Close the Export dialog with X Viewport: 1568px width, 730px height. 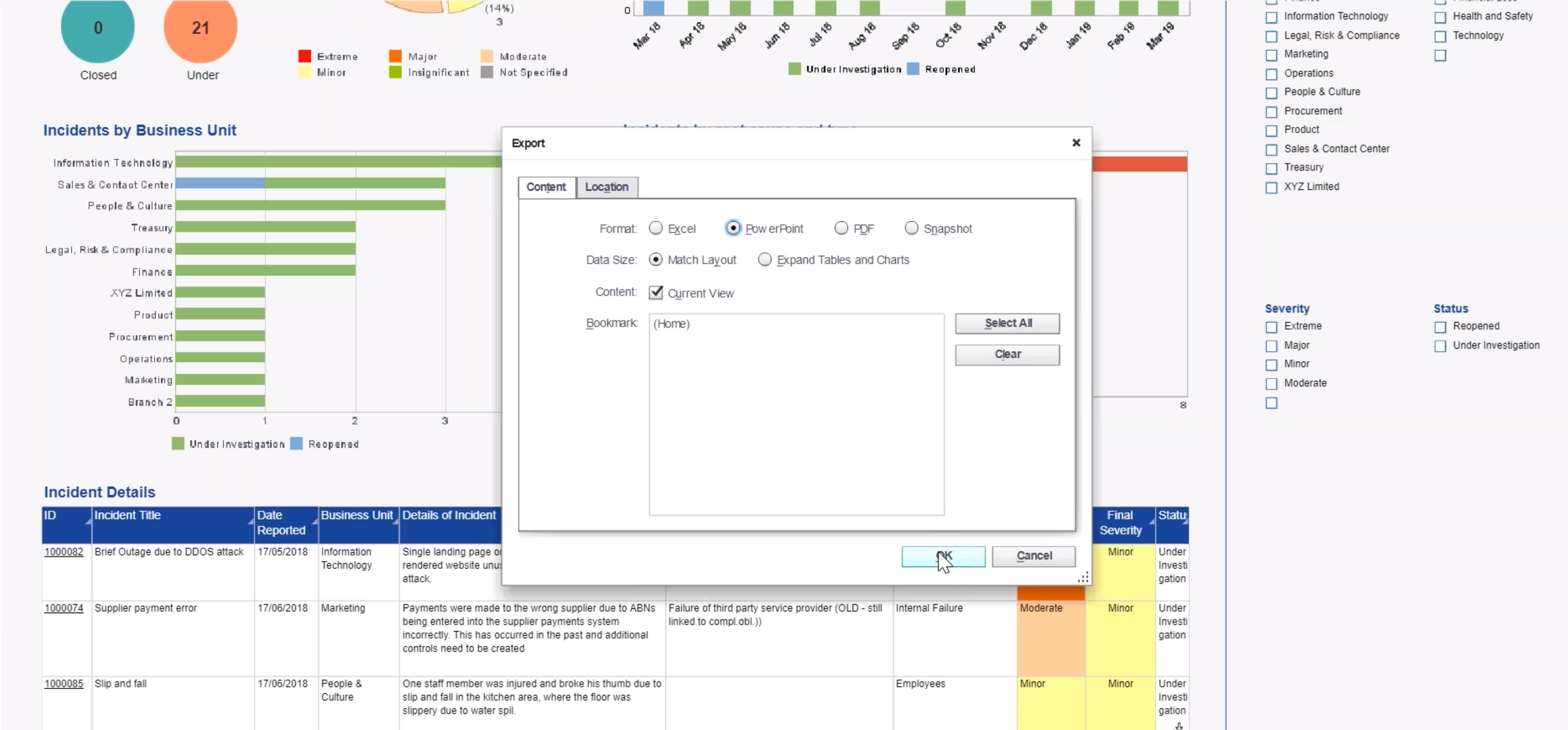(x=1076, y=142)
